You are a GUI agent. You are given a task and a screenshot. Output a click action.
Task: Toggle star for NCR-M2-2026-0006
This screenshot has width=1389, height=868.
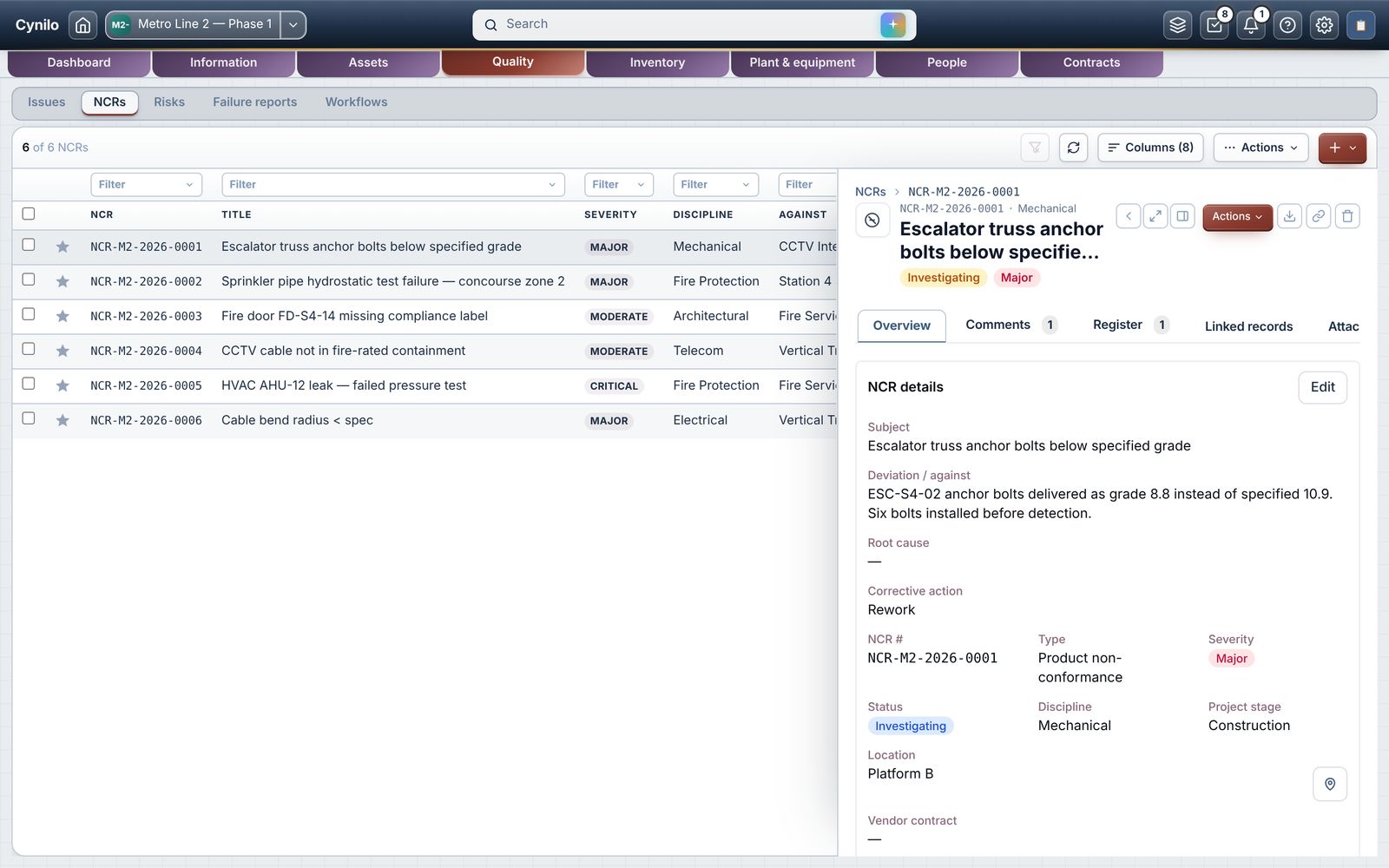point(63,420)
